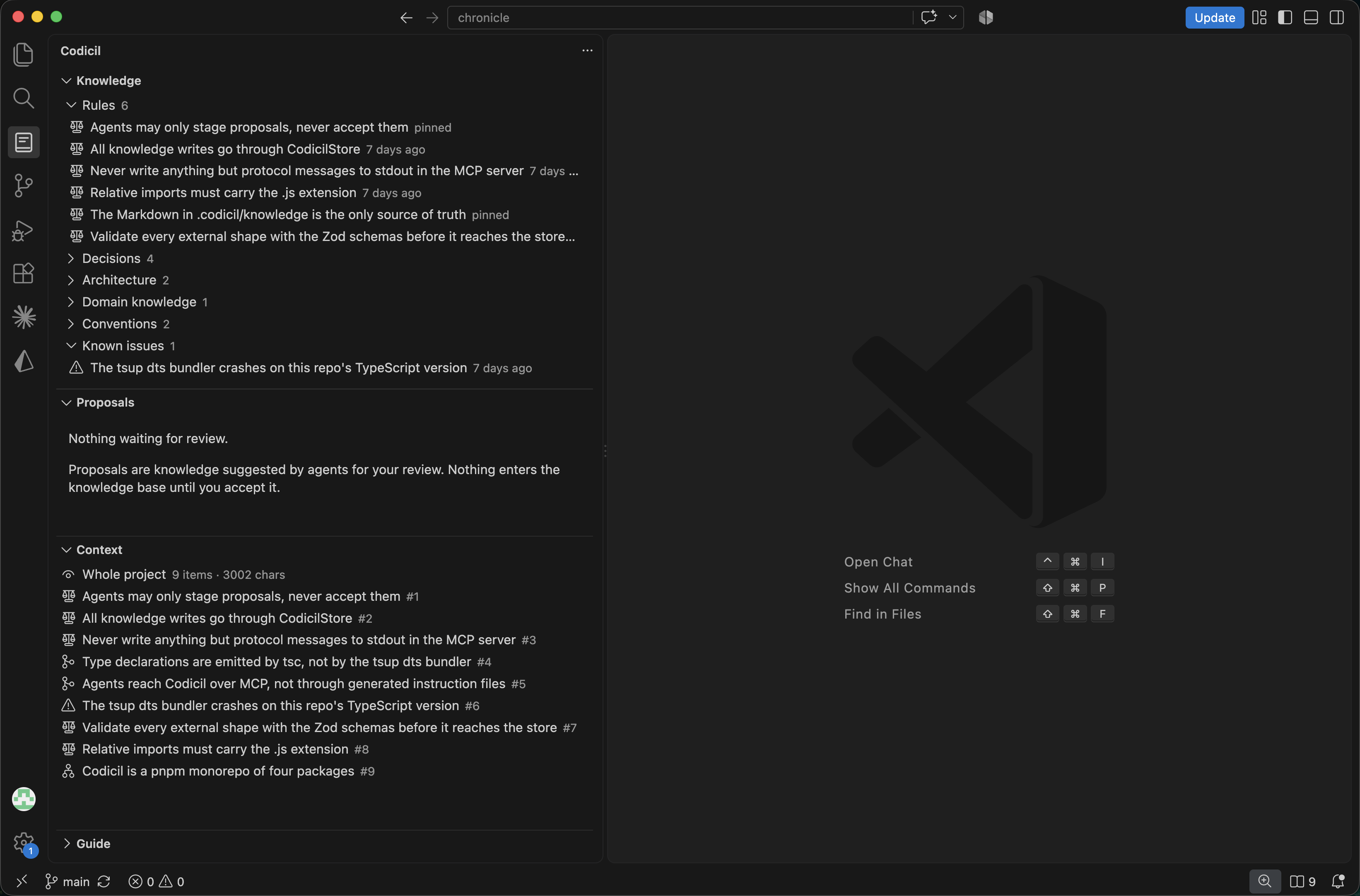Expand the Domain knowledge group

click(71, 302)
